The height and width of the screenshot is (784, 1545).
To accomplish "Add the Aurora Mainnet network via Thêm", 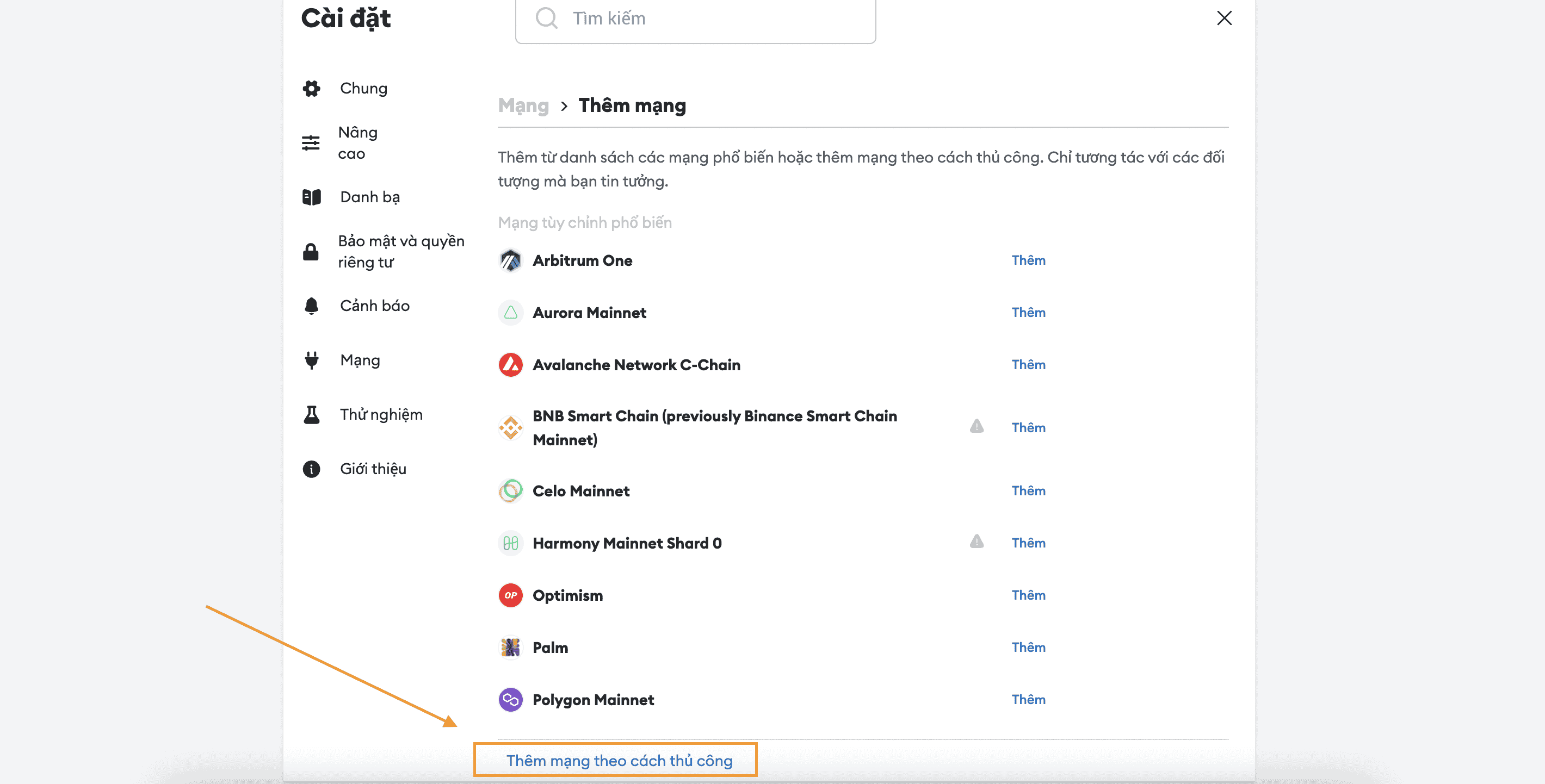I will pos(1028,313).
